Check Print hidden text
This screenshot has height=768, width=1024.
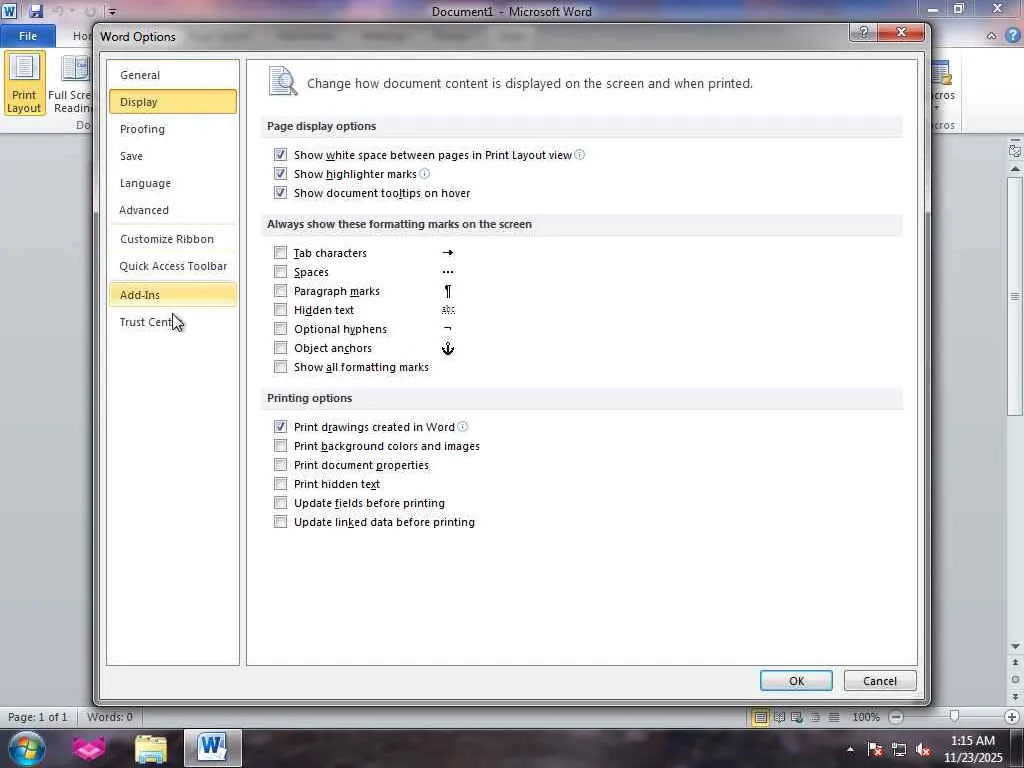(x=280, y=483)
